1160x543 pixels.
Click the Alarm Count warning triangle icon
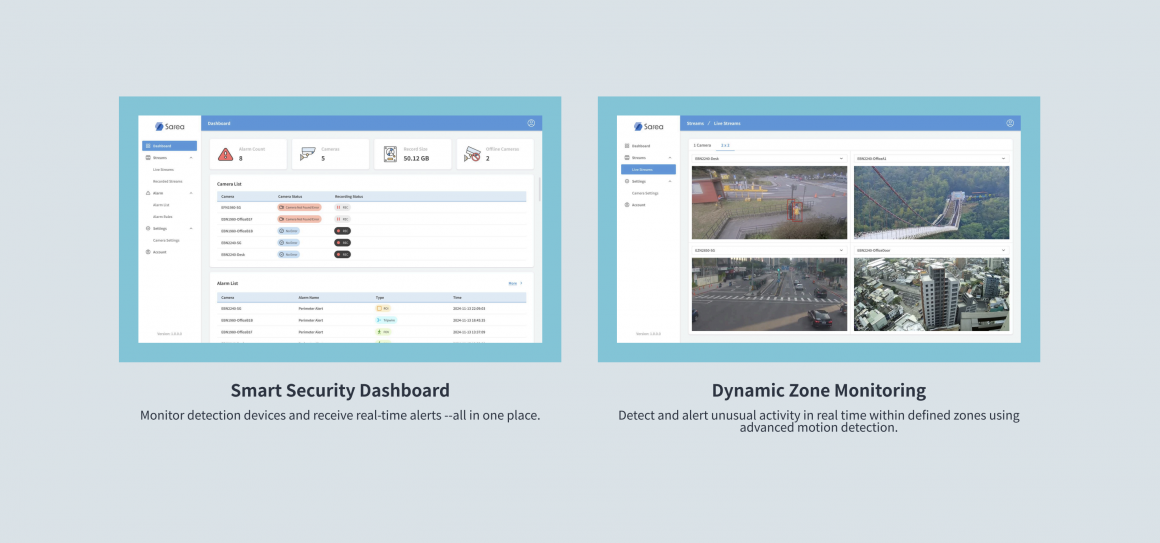pyautogui.click(x=225, y=154)
